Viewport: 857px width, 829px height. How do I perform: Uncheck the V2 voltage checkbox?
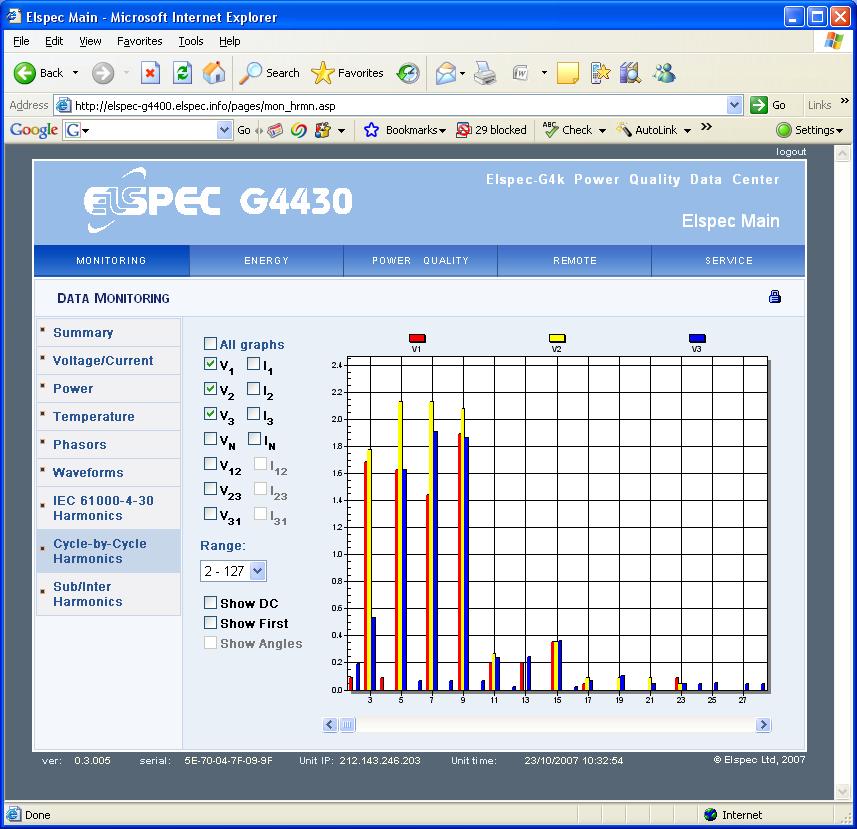(210, 389)
